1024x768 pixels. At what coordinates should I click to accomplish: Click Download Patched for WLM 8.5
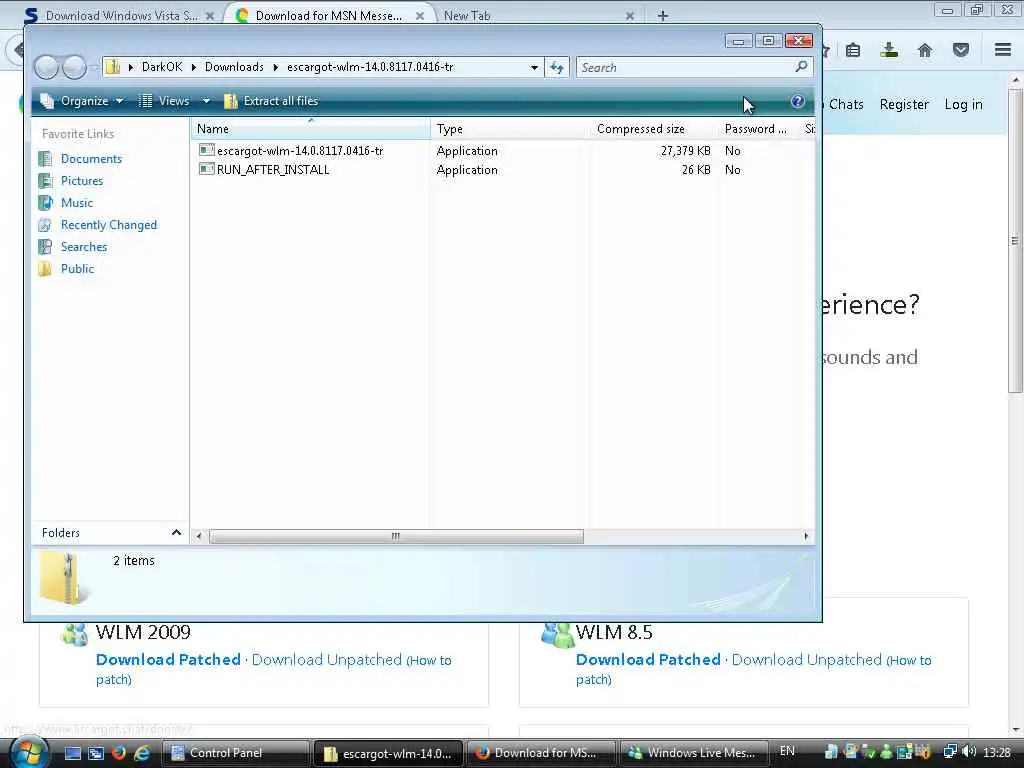[648, 660]
